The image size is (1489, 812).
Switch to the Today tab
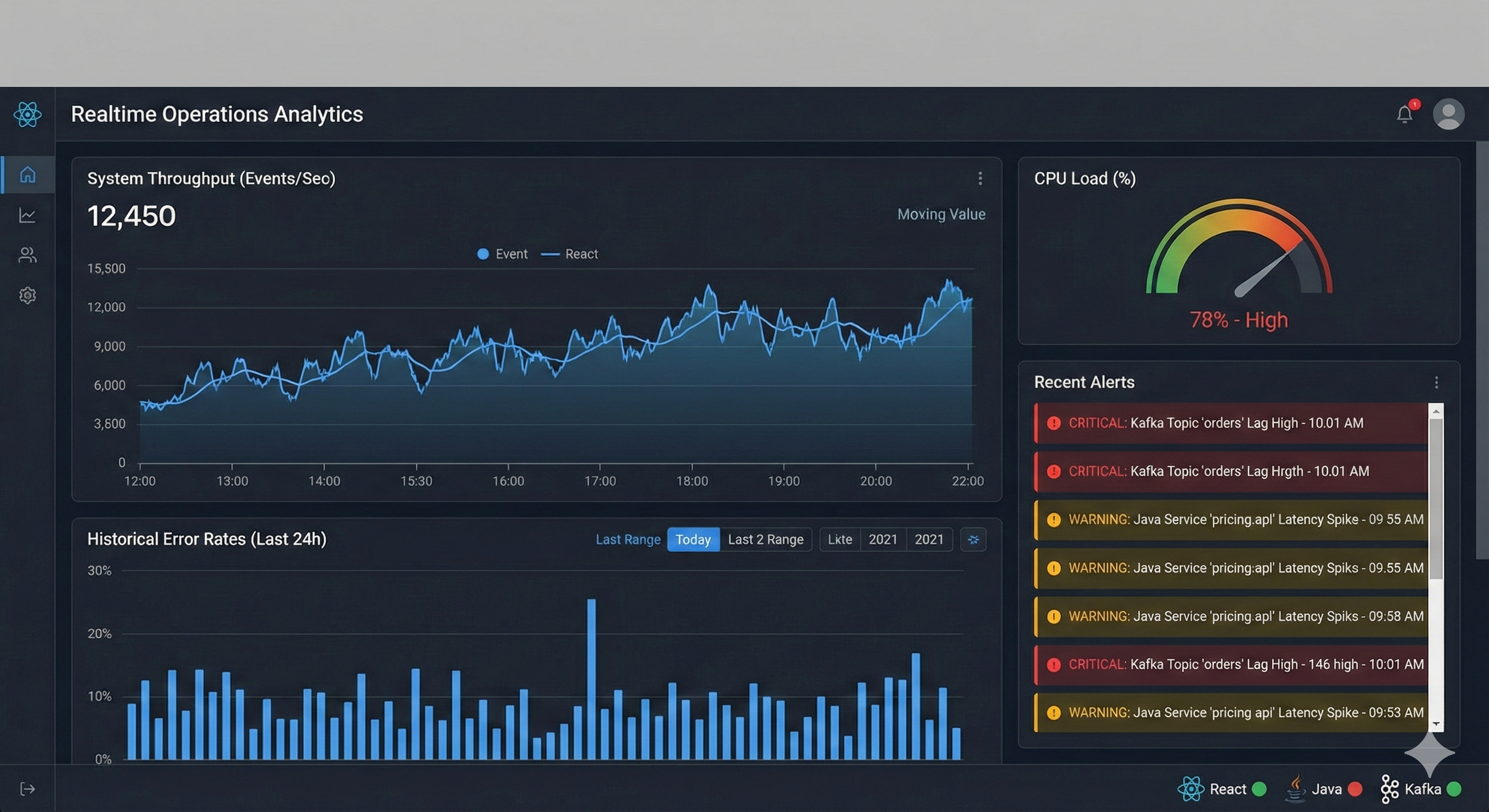click(693, 539)
